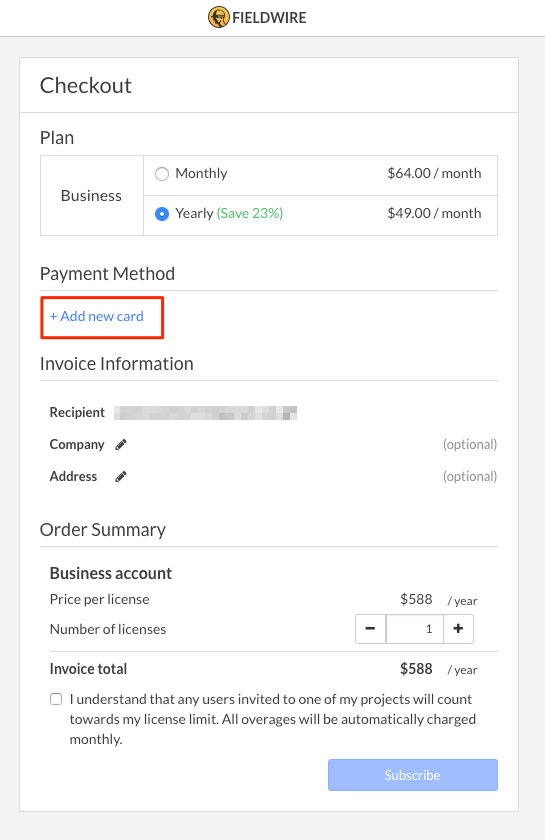Edit Address using the pencil icon
Image resolution: width=545 pixels, height=840 pixels.
[x=121, y=477]
